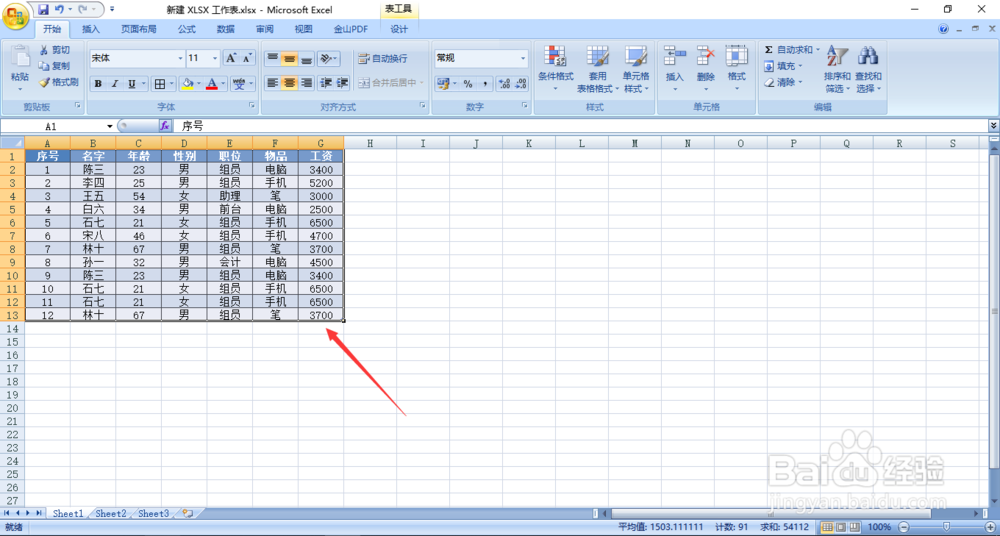The width and height of the screenshot is (1000, 536).
Task: Select column header H
Action: click(370, 143)
